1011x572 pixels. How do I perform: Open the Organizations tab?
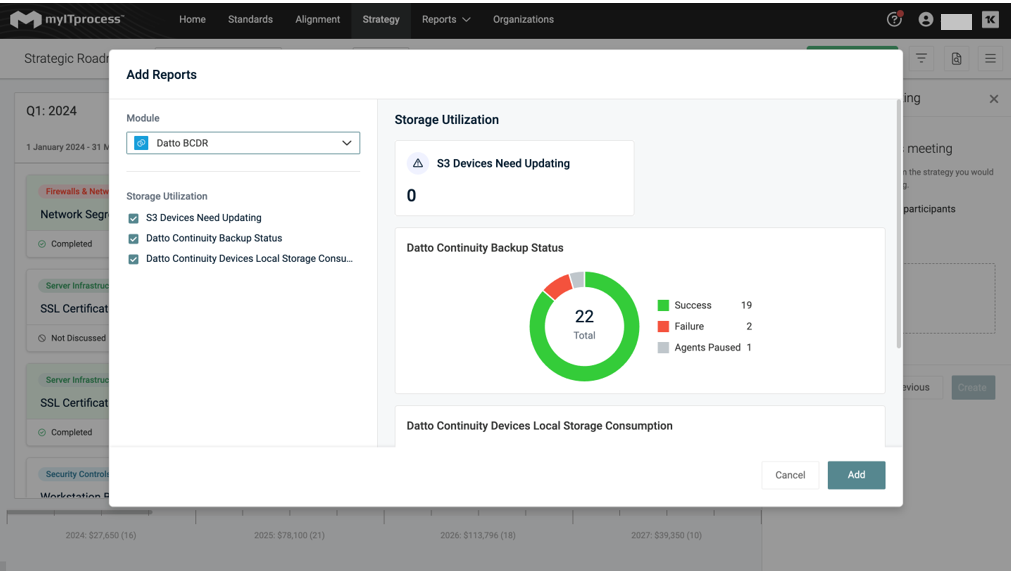[524, 19]
